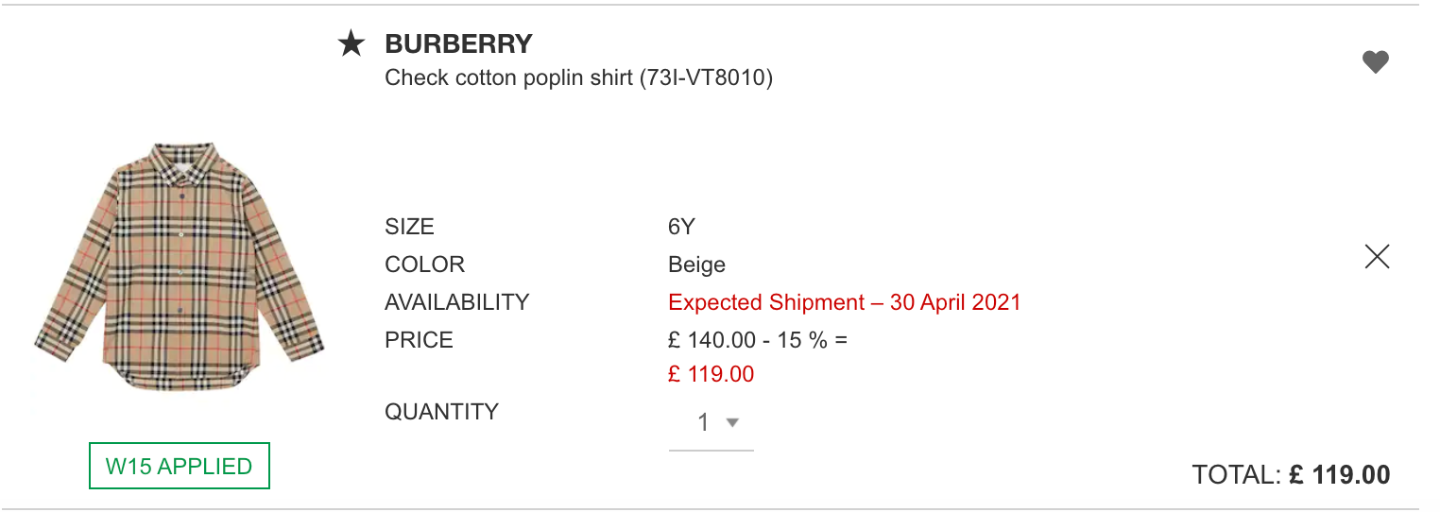Click the TOTAL: £ 119.00 amount

click(x=1291, y=475)
